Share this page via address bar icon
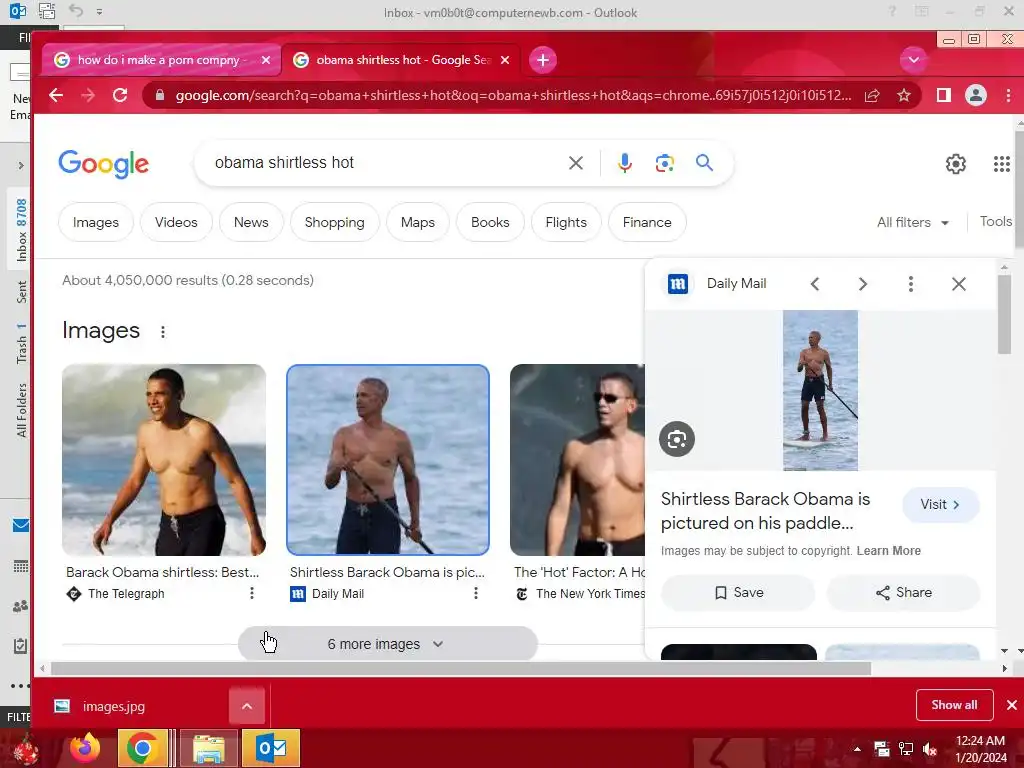This screenshot has width=1024, height=768. [x=872, y=95]
